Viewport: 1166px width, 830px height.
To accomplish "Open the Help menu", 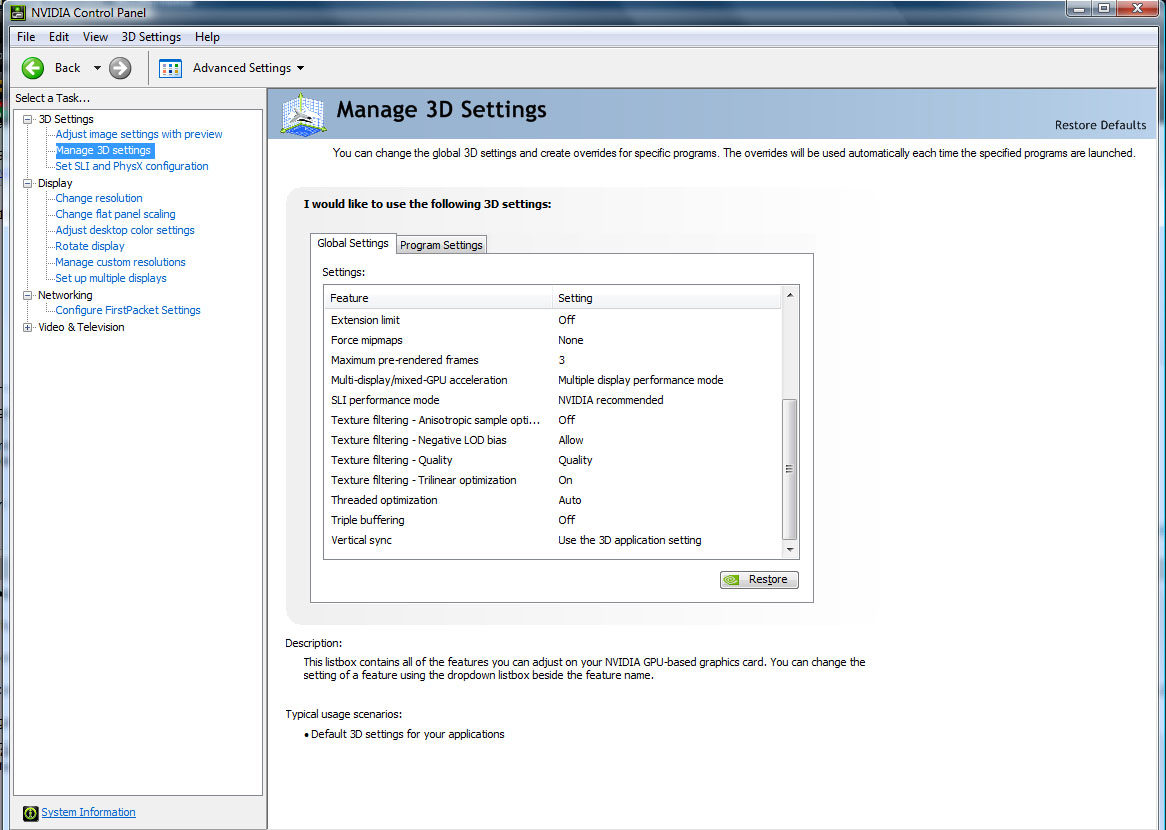I will 207,36.
